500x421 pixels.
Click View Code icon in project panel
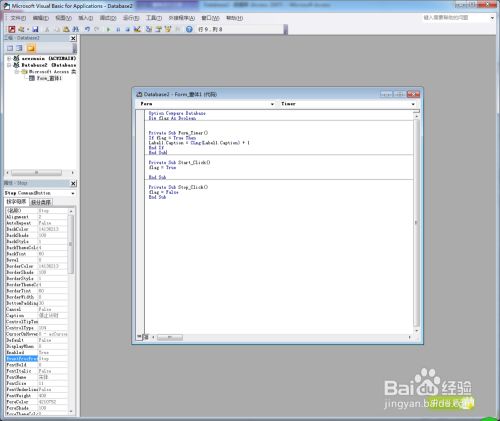(x=10, y=48)
